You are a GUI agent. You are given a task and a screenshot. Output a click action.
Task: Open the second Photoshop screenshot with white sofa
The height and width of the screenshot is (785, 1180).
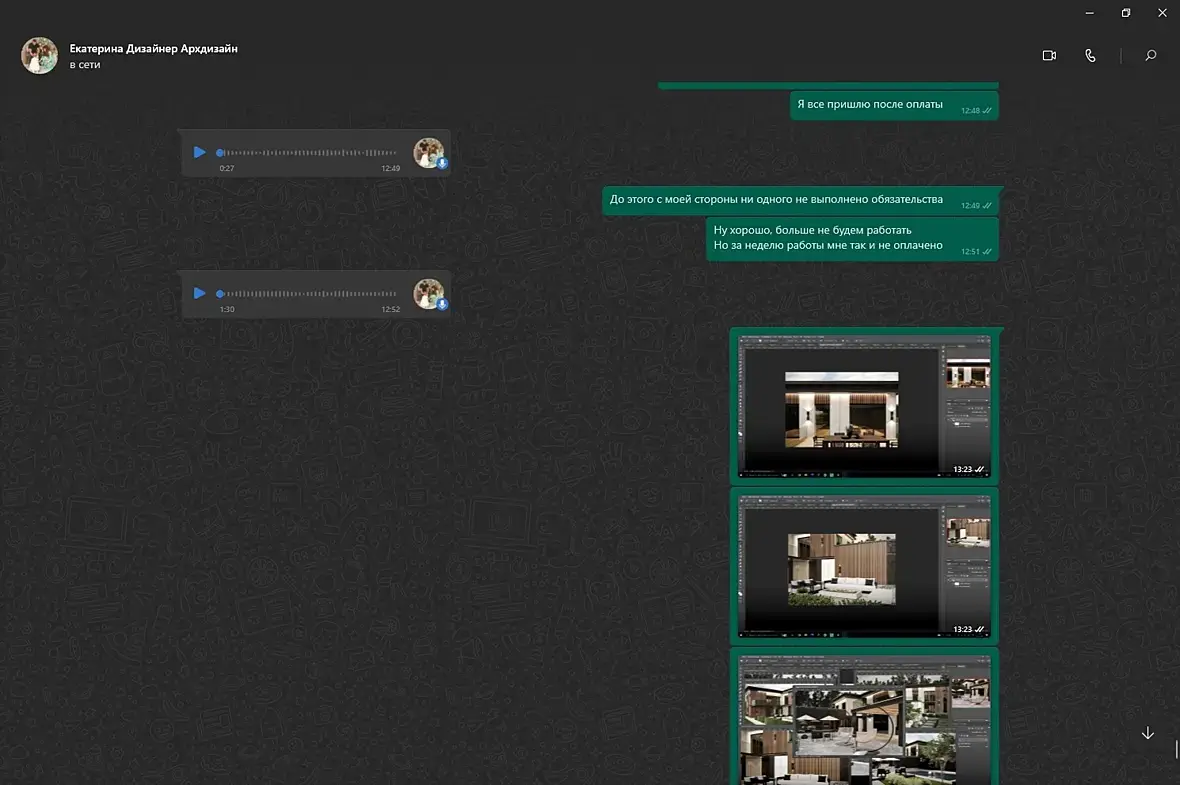click(864, 566)
